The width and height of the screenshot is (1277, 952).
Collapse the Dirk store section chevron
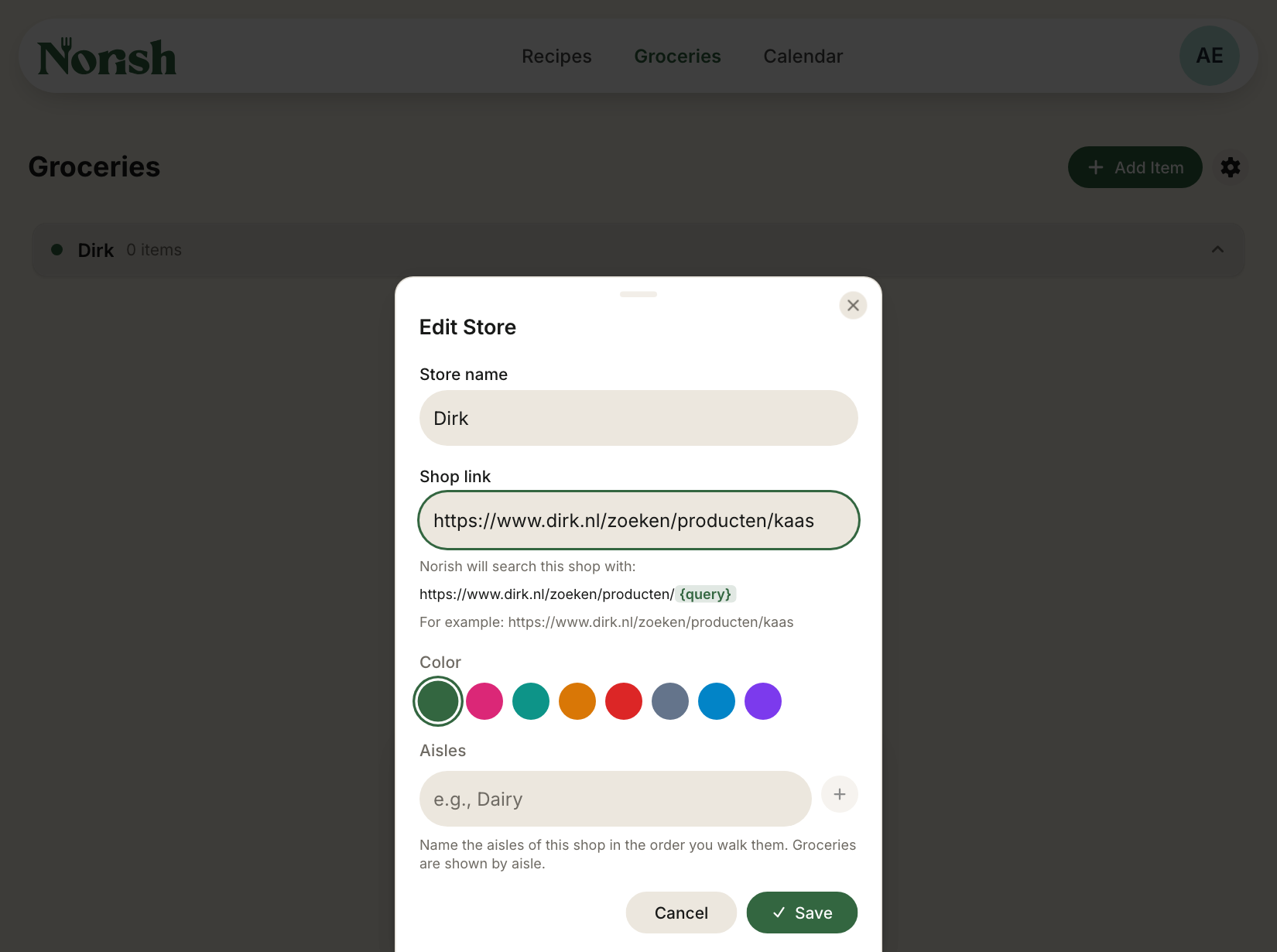point(1217,249)
